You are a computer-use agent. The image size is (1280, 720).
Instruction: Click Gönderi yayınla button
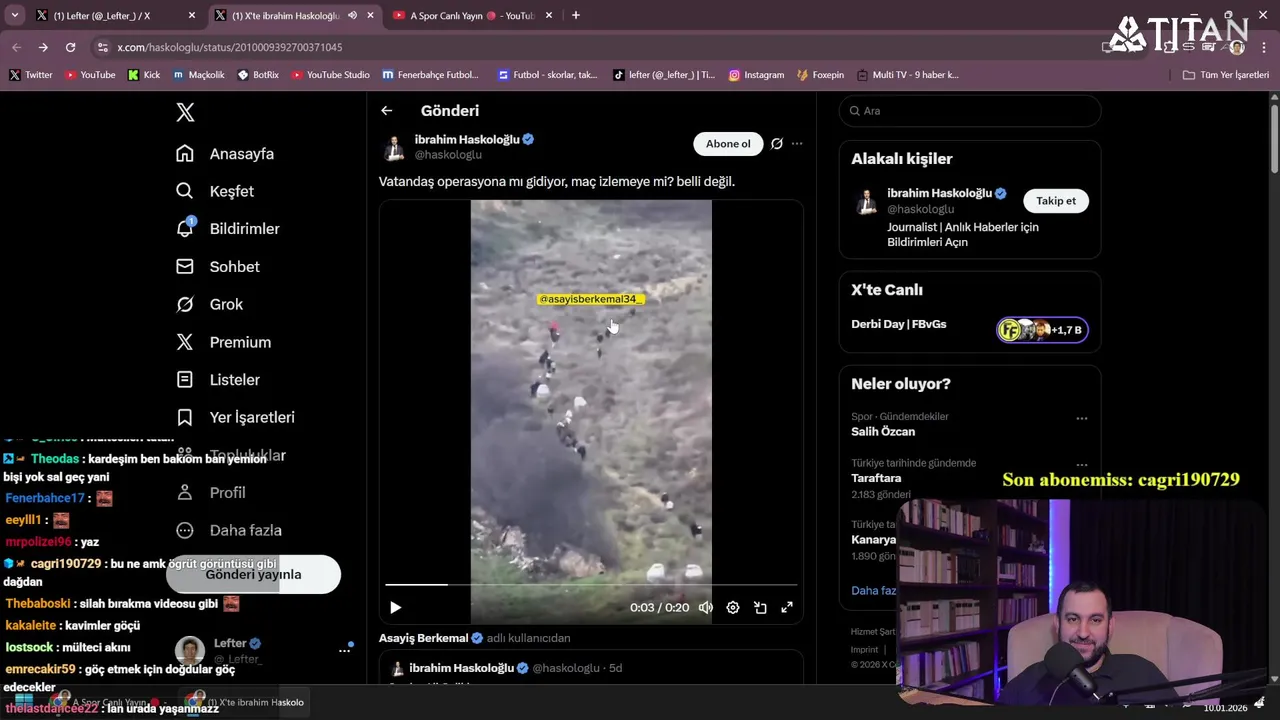(x=253, y=575)
